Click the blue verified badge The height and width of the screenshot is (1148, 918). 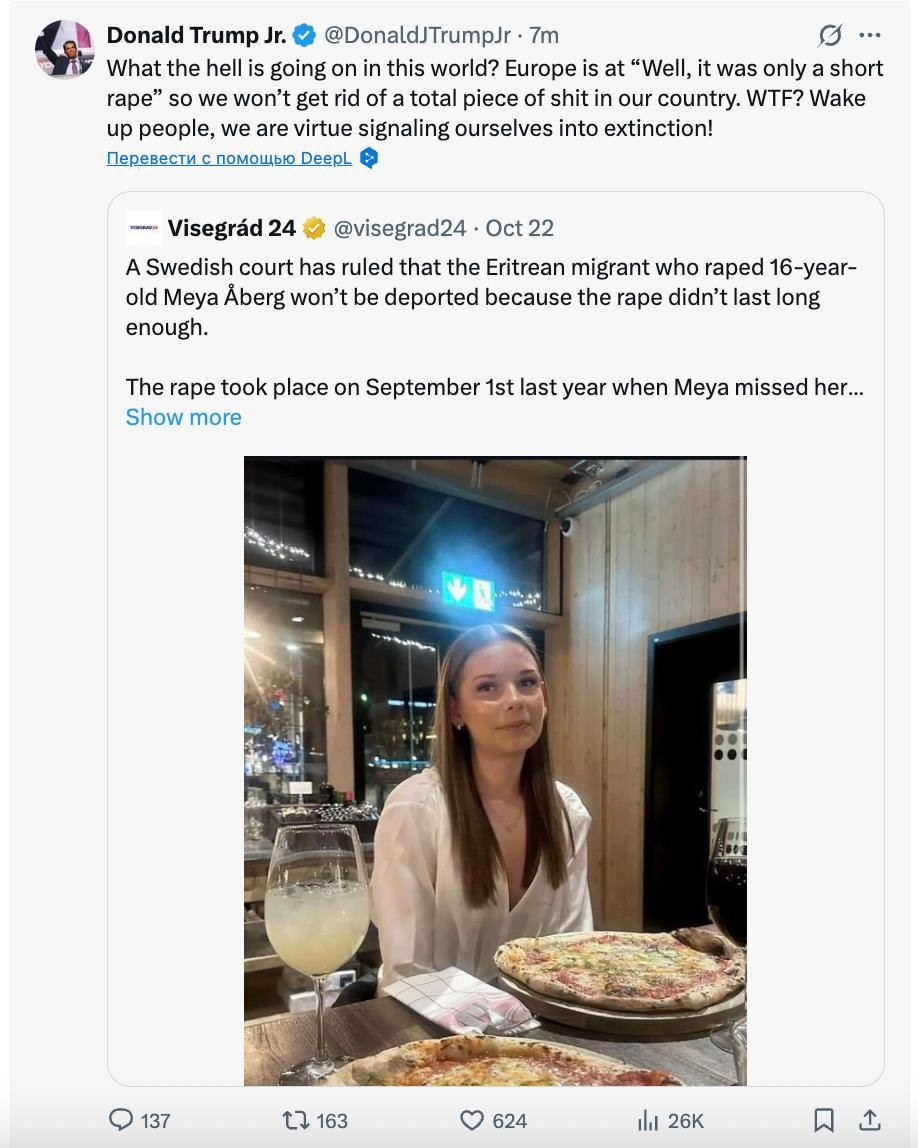tap(305, 35)
